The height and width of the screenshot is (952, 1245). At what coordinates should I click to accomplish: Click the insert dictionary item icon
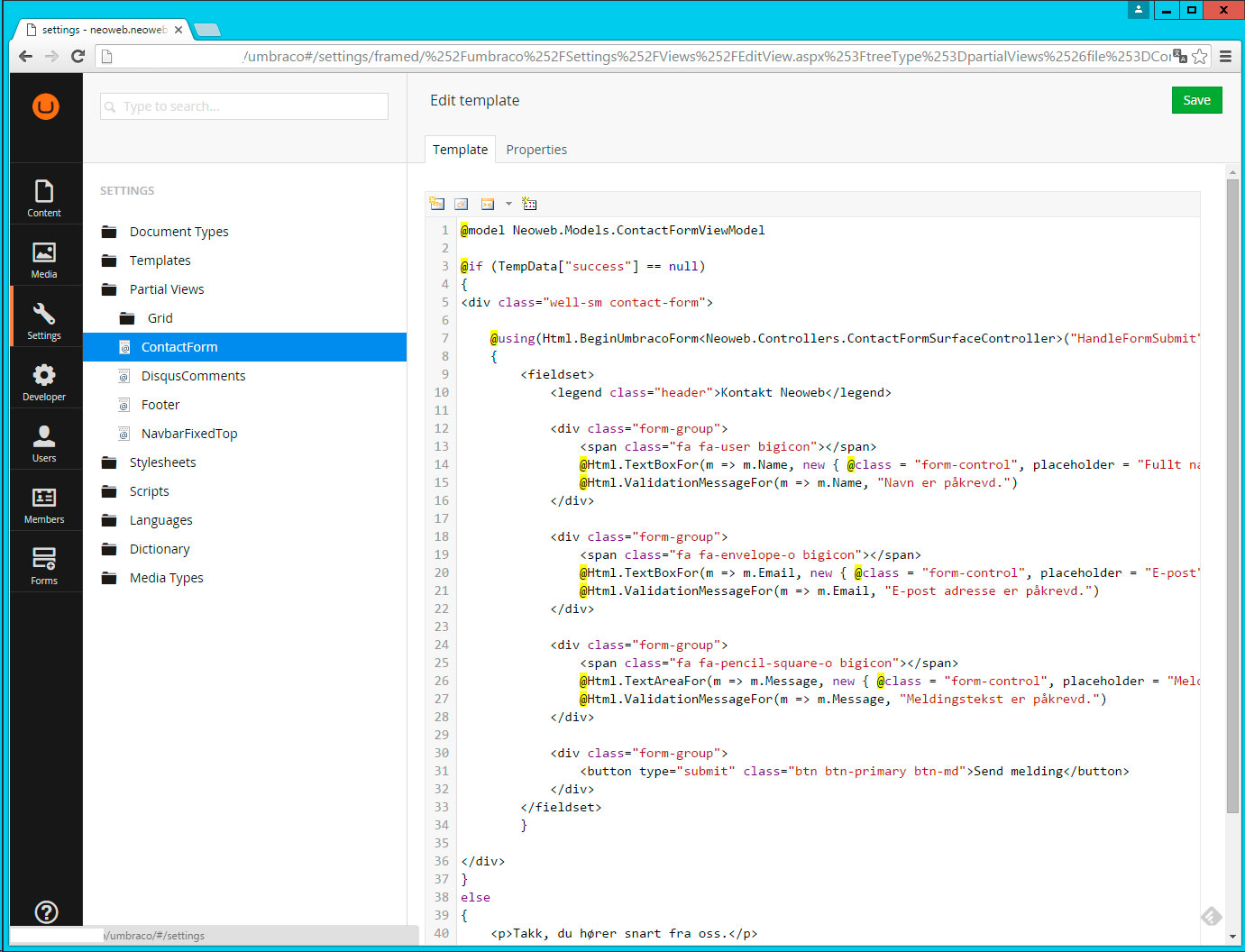462,204
